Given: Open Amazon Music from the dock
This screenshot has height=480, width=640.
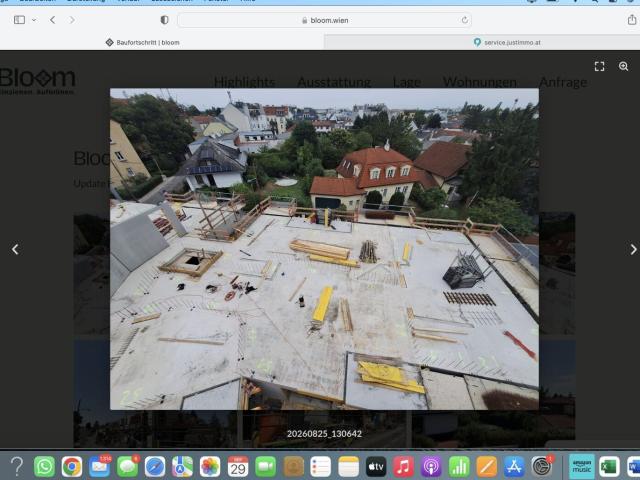Looking at the screenshot, I should (582, 466).
